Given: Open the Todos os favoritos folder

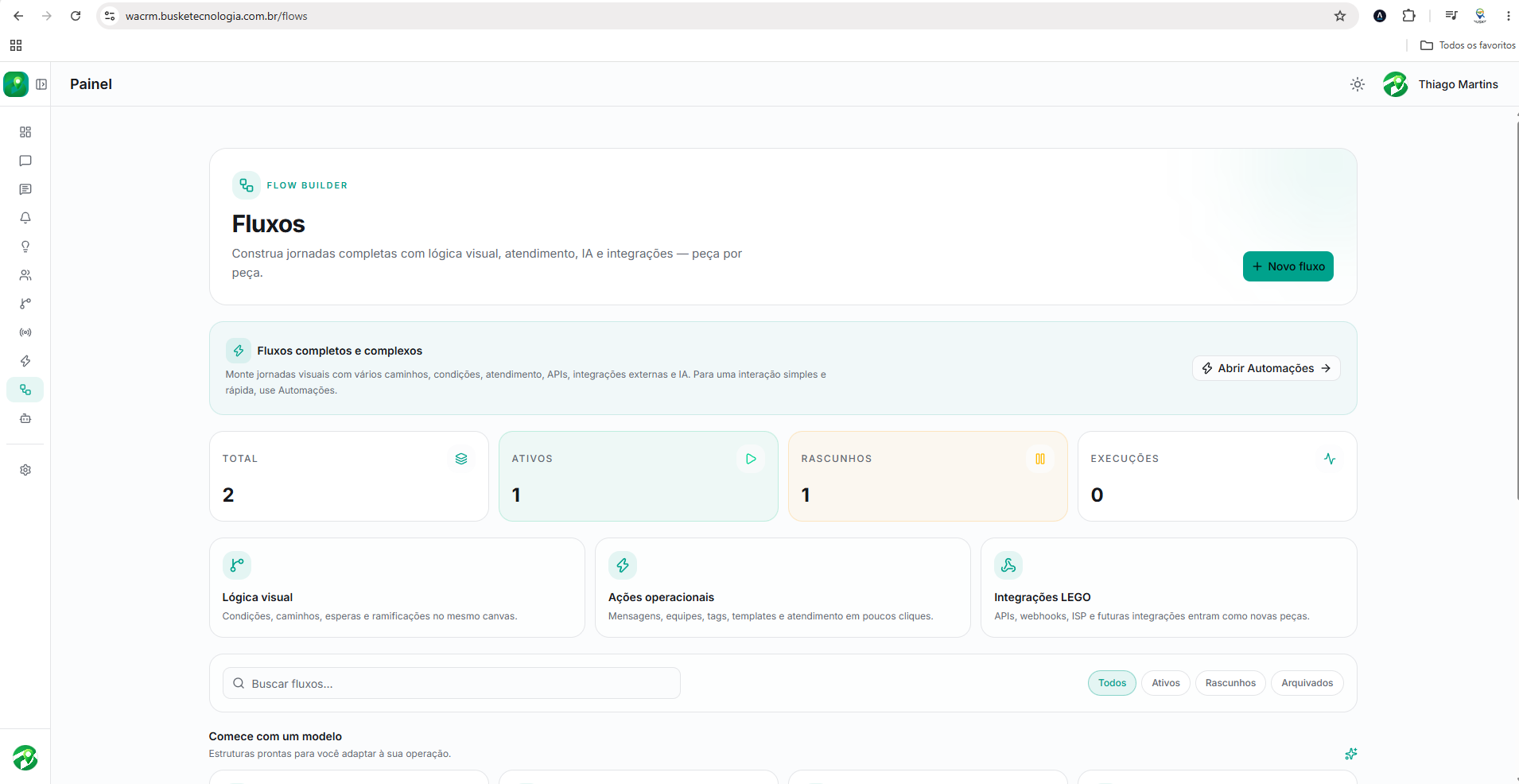Looking at the screenshot, I should pyautogui.click(x=1468, y=45).
